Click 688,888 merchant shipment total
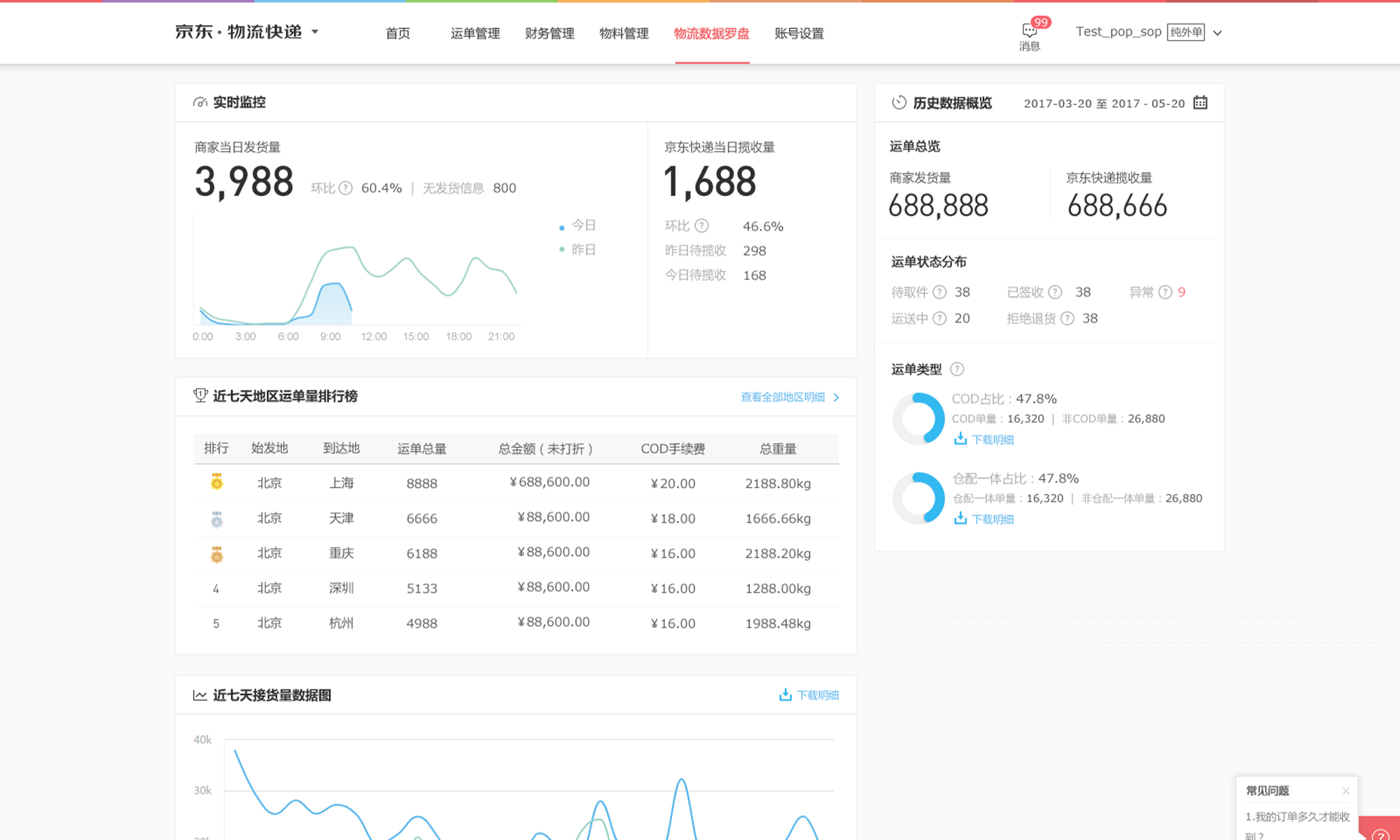1400x840 pixels. point(939,206)
